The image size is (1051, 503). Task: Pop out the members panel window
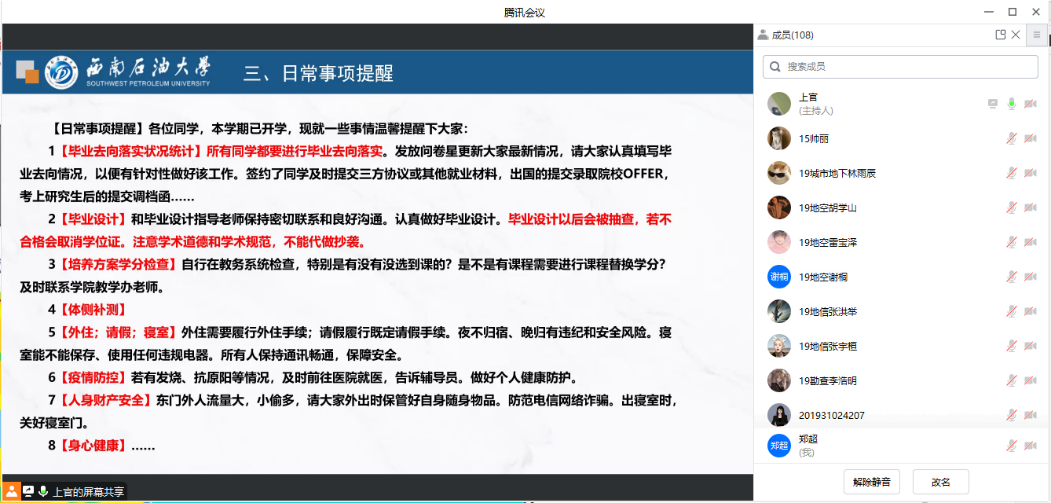1000,35
